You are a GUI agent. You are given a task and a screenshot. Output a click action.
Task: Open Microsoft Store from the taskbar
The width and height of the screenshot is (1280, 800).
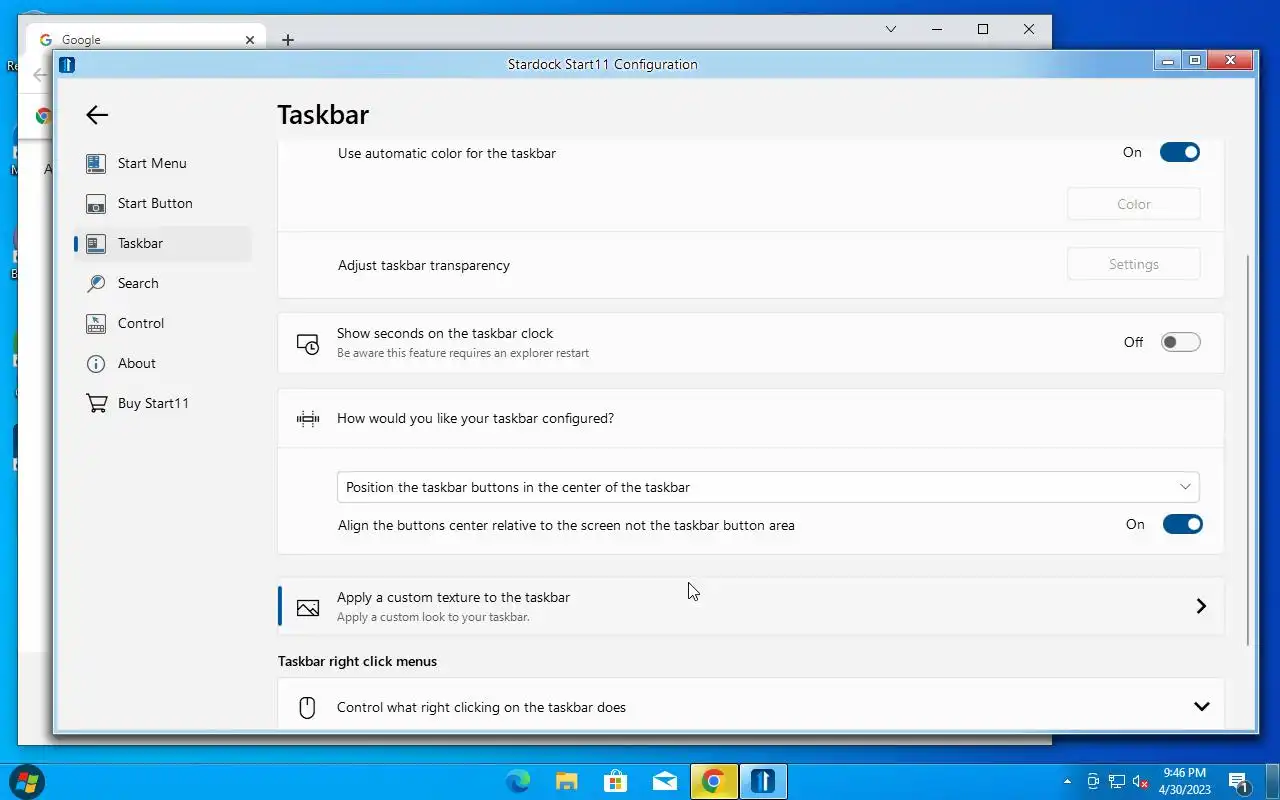pos(616,781)
